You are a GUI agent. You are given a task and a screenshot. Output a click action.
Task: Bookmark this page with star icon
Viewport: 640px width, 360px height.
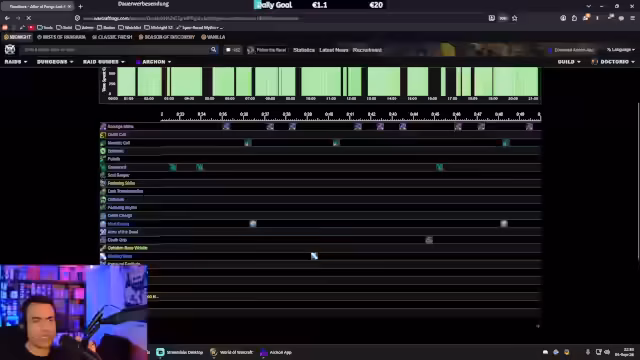click(x=515, y=18)
